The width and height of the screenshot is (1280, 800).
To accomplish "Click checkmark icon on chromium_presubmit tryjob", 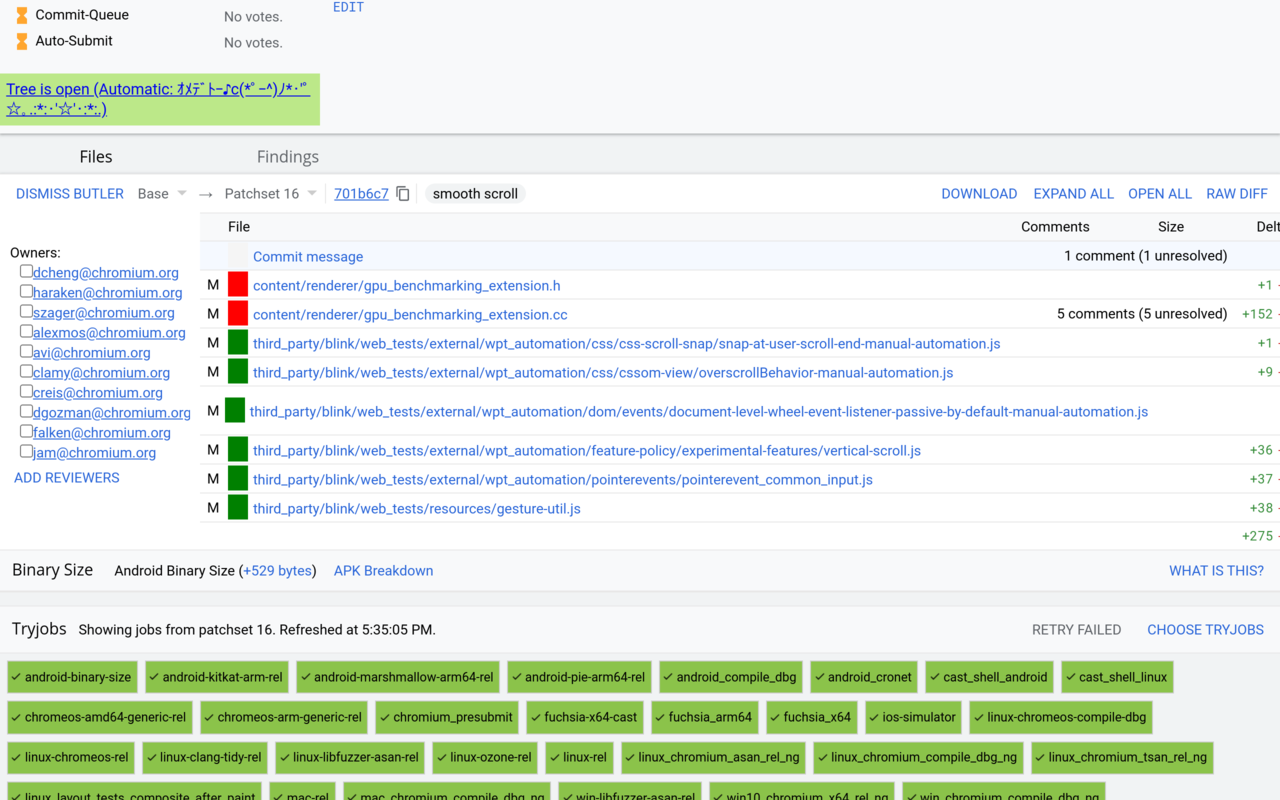I will [385, 717].
